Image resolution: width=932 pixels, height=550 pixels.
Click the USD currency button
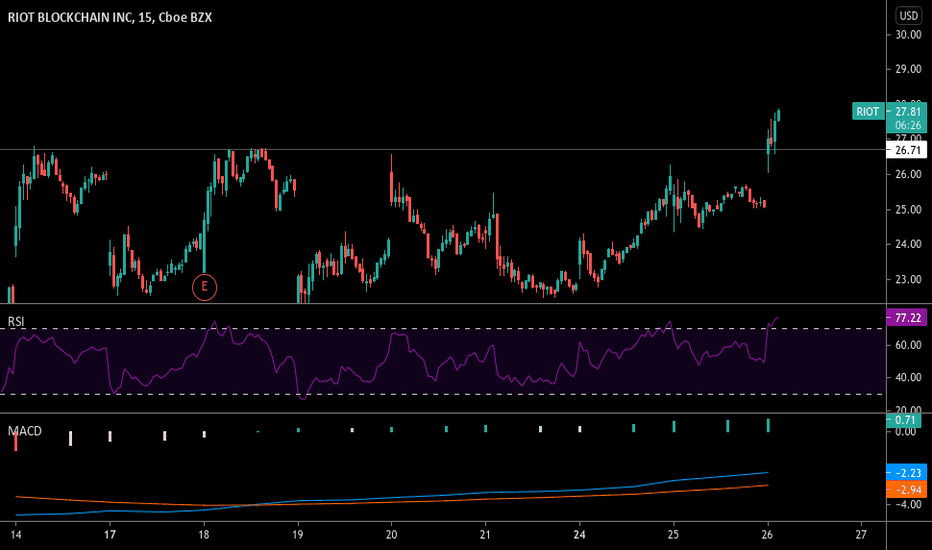click(x=908, y=16)
